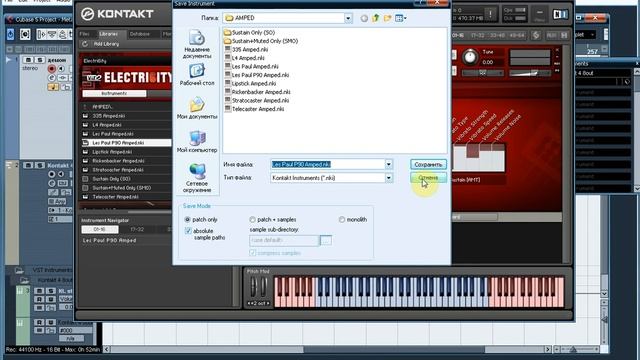Solo Cubase track 1
The image size is (640, 360).
click(x=40, y=60)
